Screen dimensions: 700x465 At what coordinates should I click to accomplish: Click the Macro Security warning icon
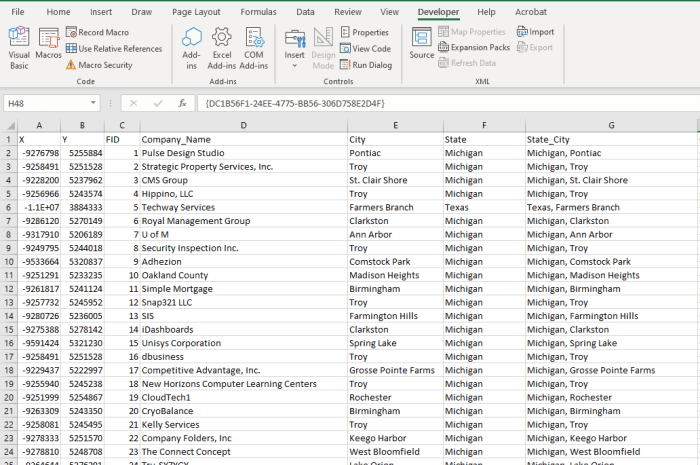pos(71,65)
